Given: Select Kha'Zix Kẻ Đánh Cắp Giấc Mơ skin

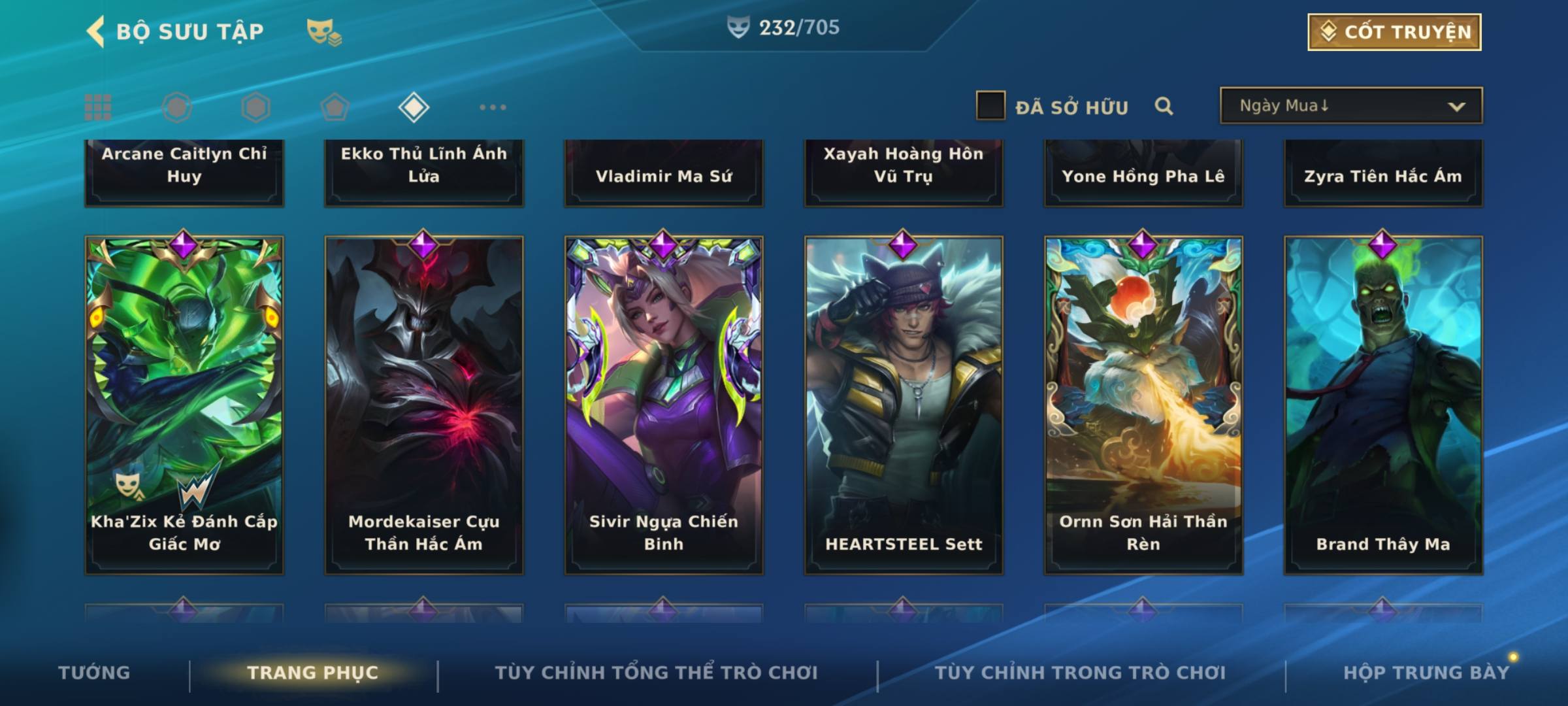Looking at the screenshot, I should tap(184, 405).
